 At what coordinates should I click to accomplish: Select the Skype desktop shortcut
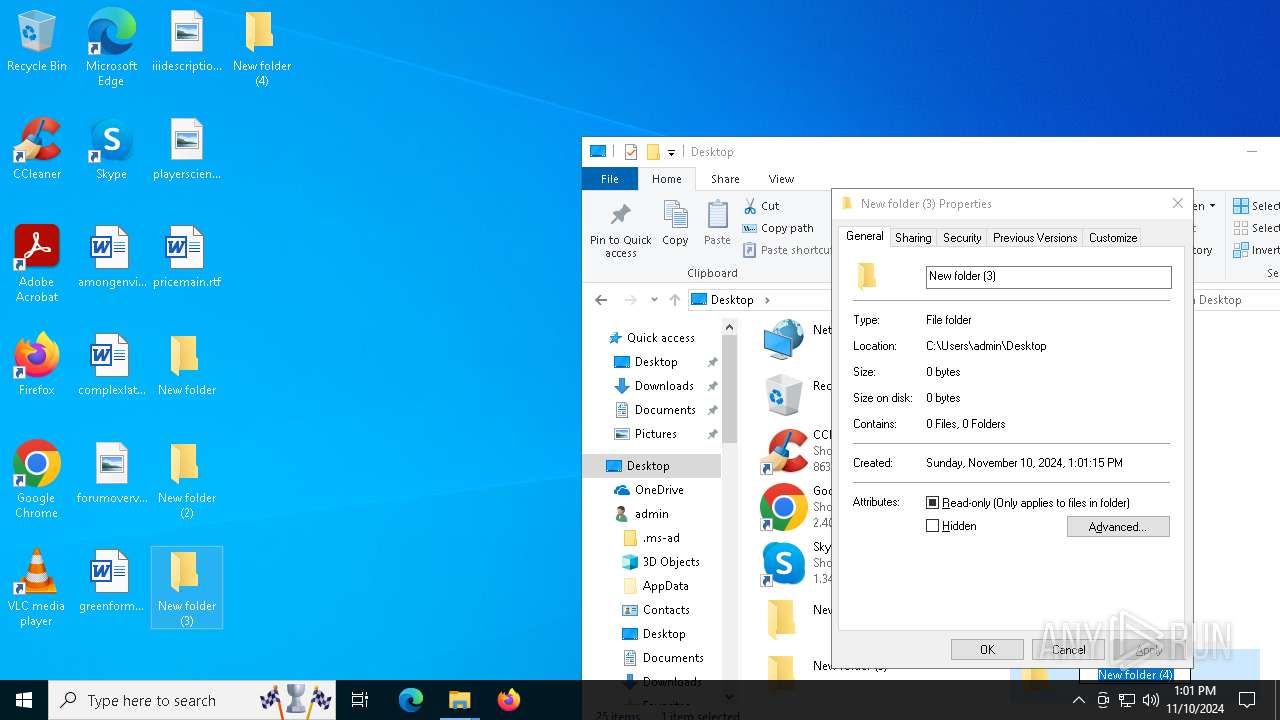pos(111,150)
